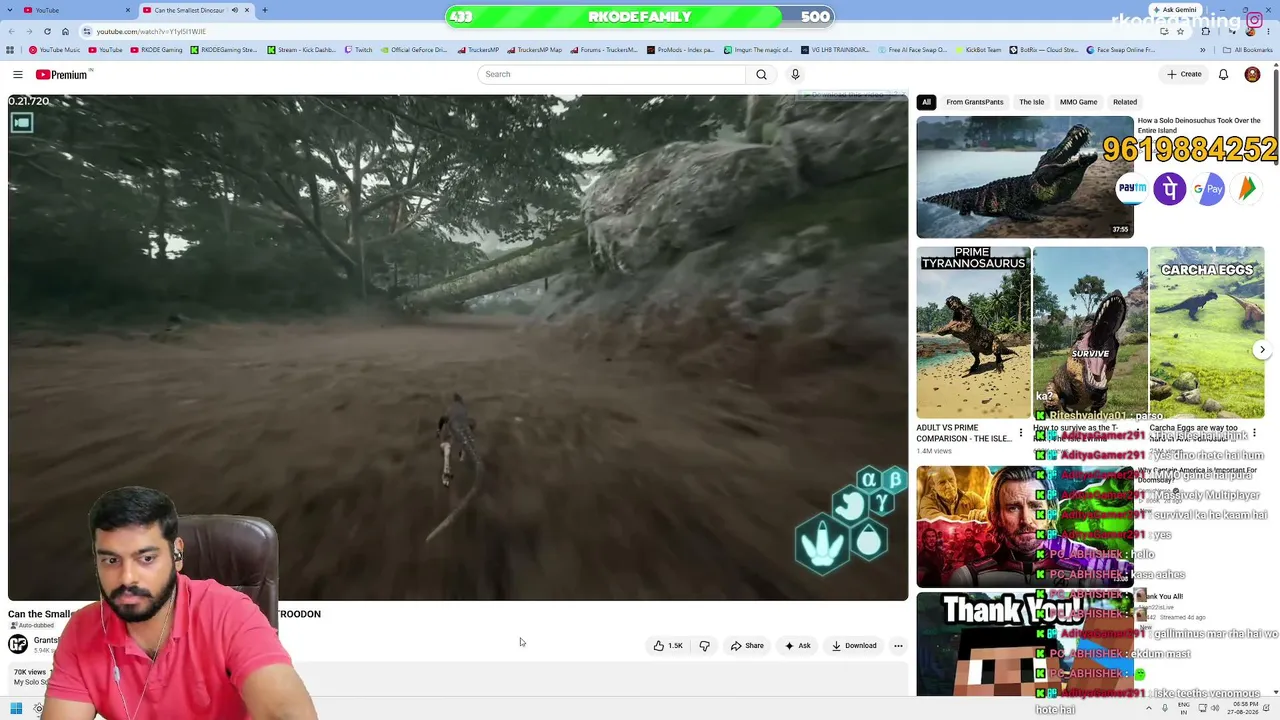
Task: Open Chrome's three-dot menu
Action: (x=1268, y=31)
